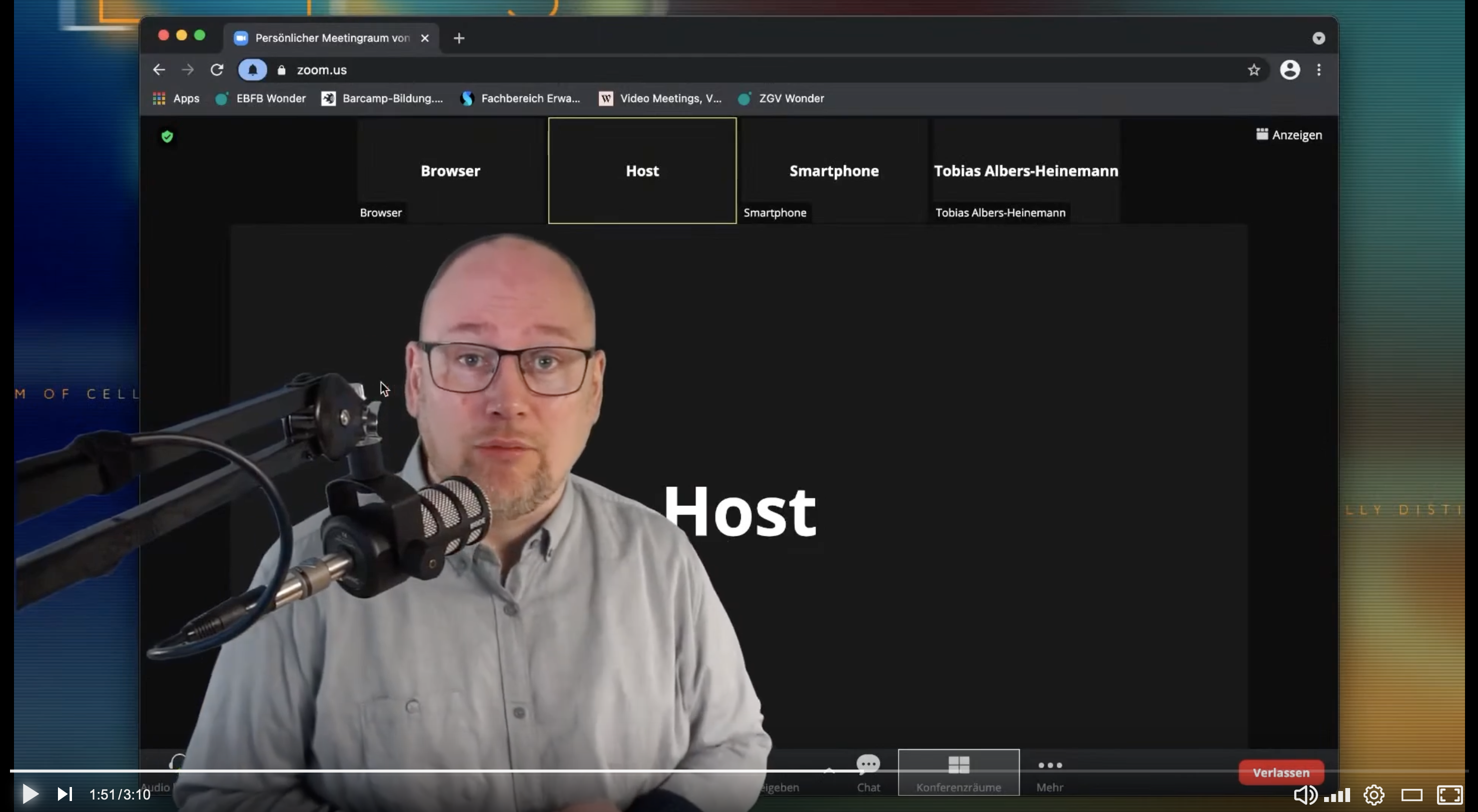Enter fullscreen on the video player
The width and height of the screenshot is (1478, 812).
[x=1450, y=795]
